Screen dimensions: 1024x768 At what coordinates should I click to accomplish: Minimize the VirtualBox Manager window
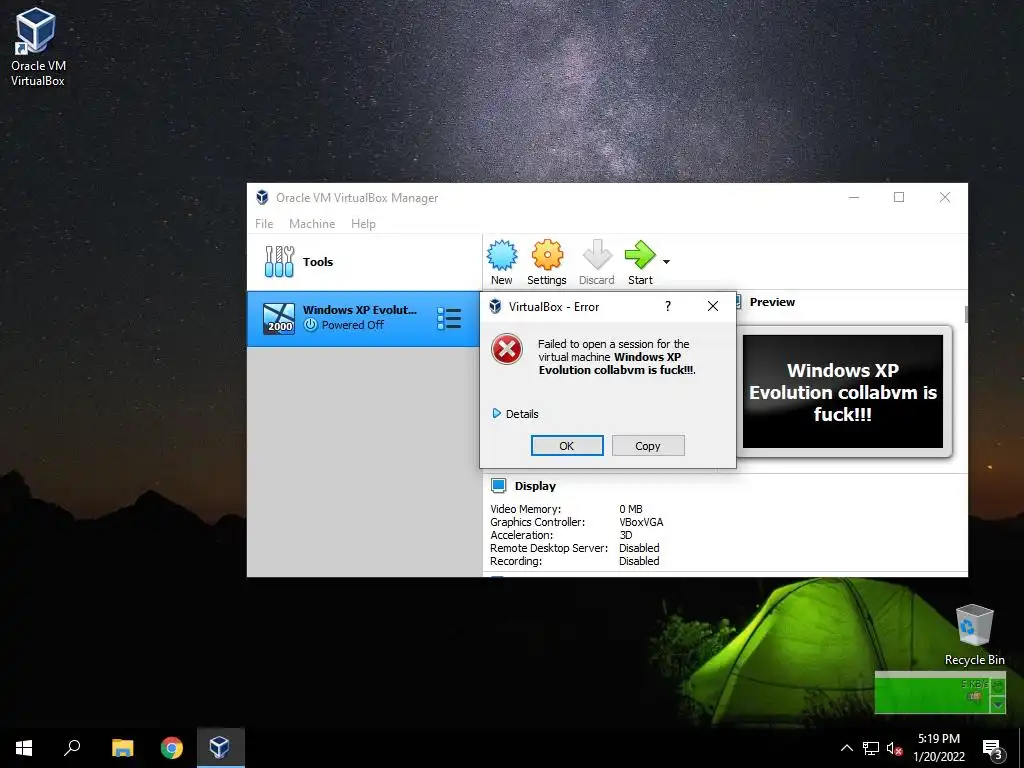point(854,197)
